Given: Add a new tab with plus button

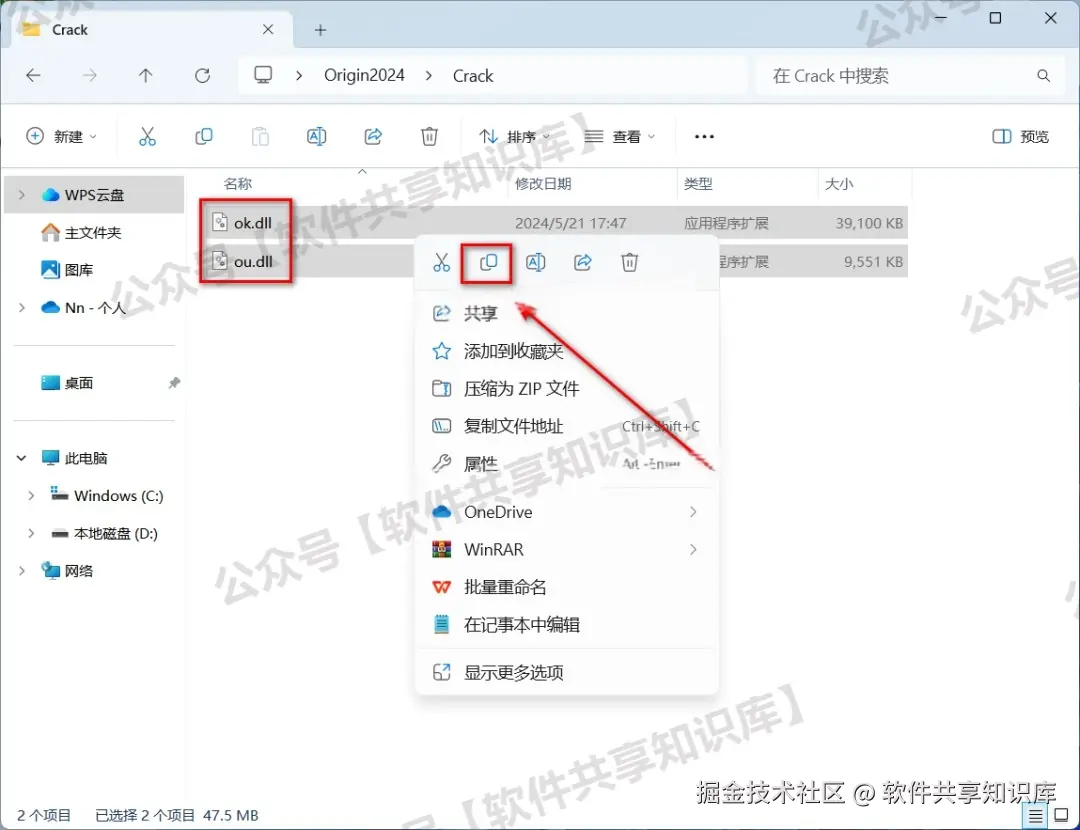Looking at the screenshot, I should pyautogui.click(x=320, y=30).
